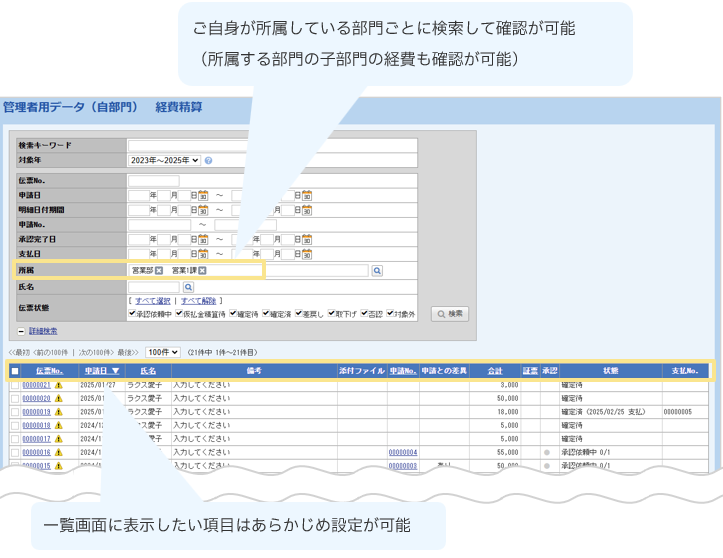The image size is (723, 558).
Task: Click the help icon beside 対象年
Action: (x=208, y=159)
